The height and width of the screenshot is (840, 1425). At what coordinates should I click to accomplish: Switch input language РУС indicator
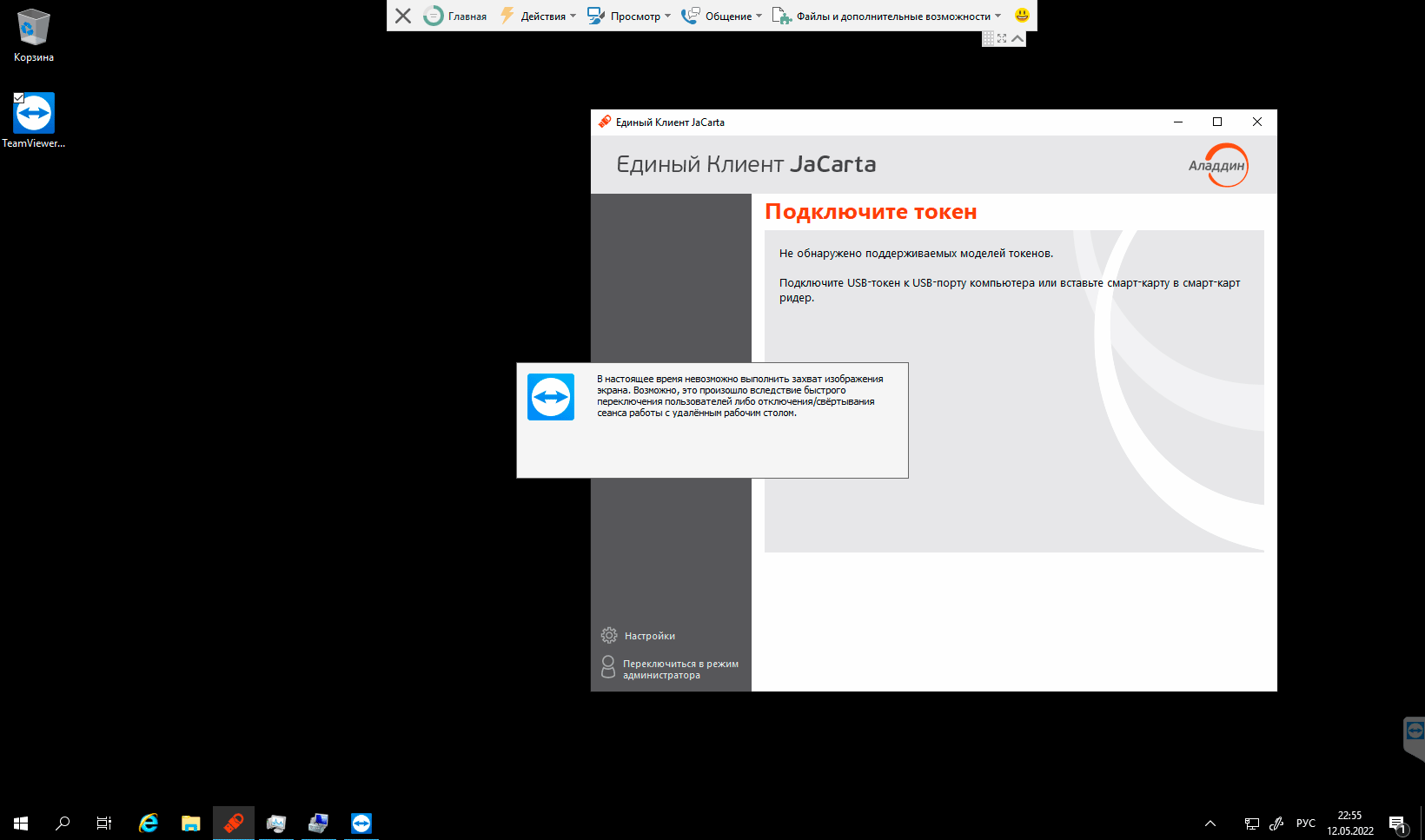[x=1305, y=823]
